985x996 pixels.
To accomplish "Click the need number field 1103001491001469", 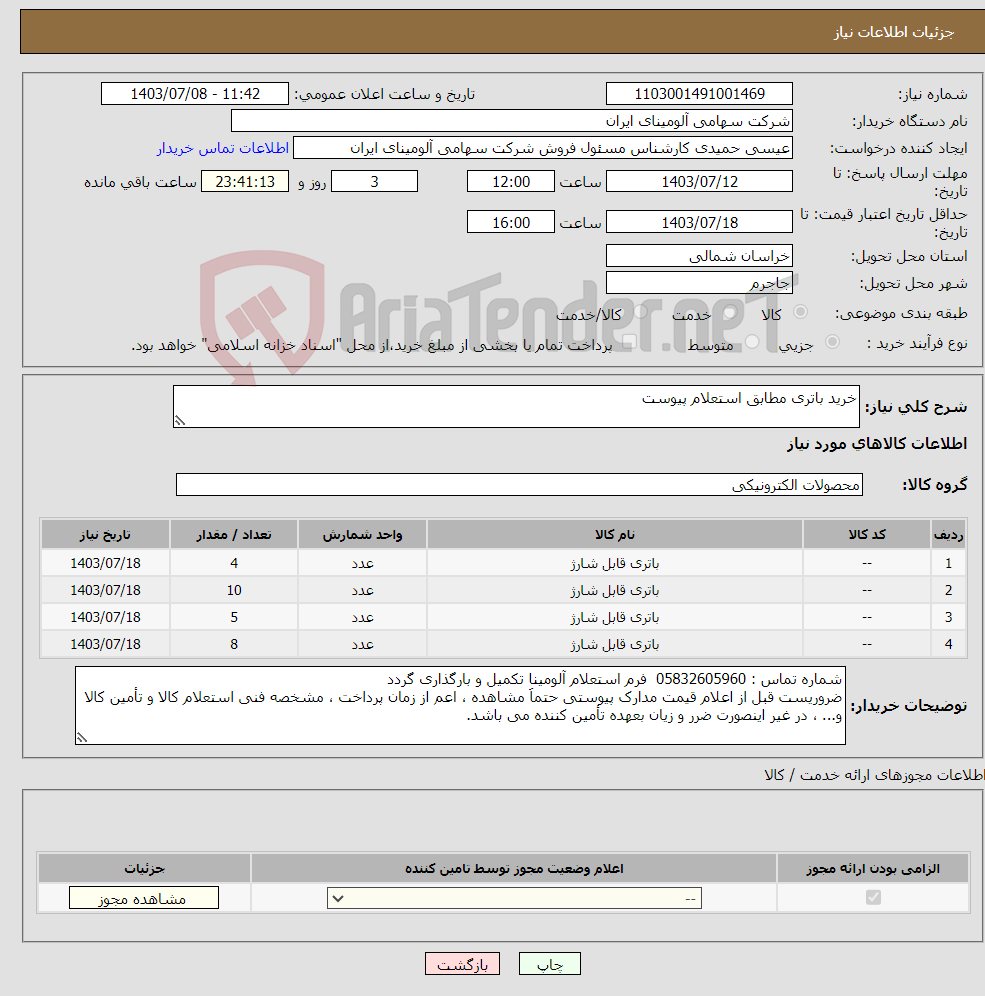I will [x=699, y=94].
